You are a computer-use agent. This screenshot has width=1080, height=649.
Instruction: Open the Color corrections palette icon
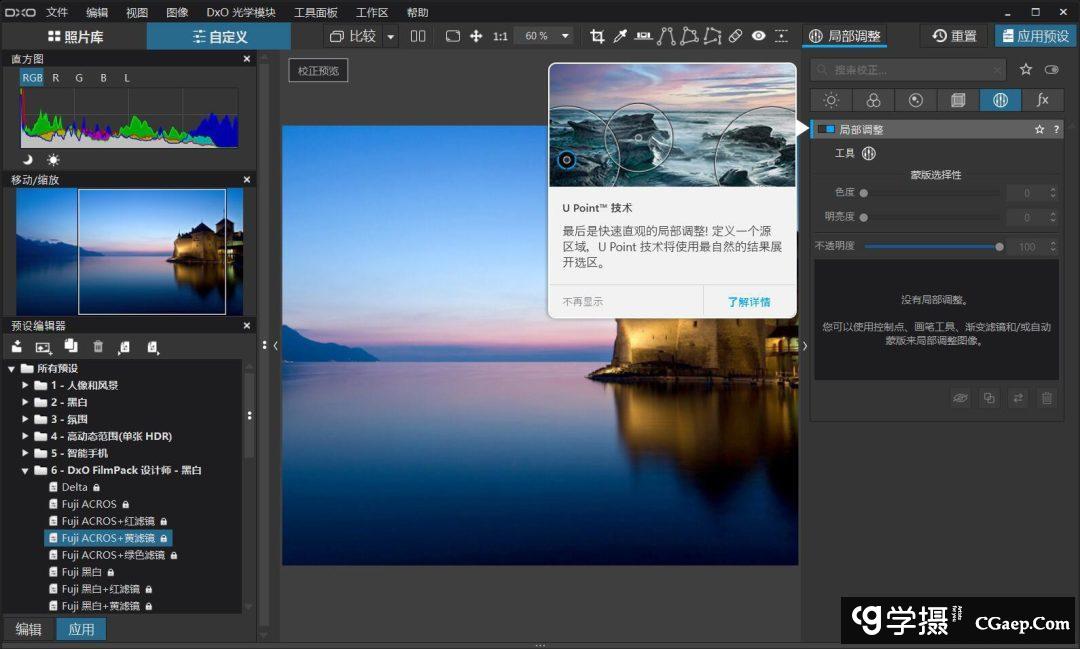click(873, 100)
